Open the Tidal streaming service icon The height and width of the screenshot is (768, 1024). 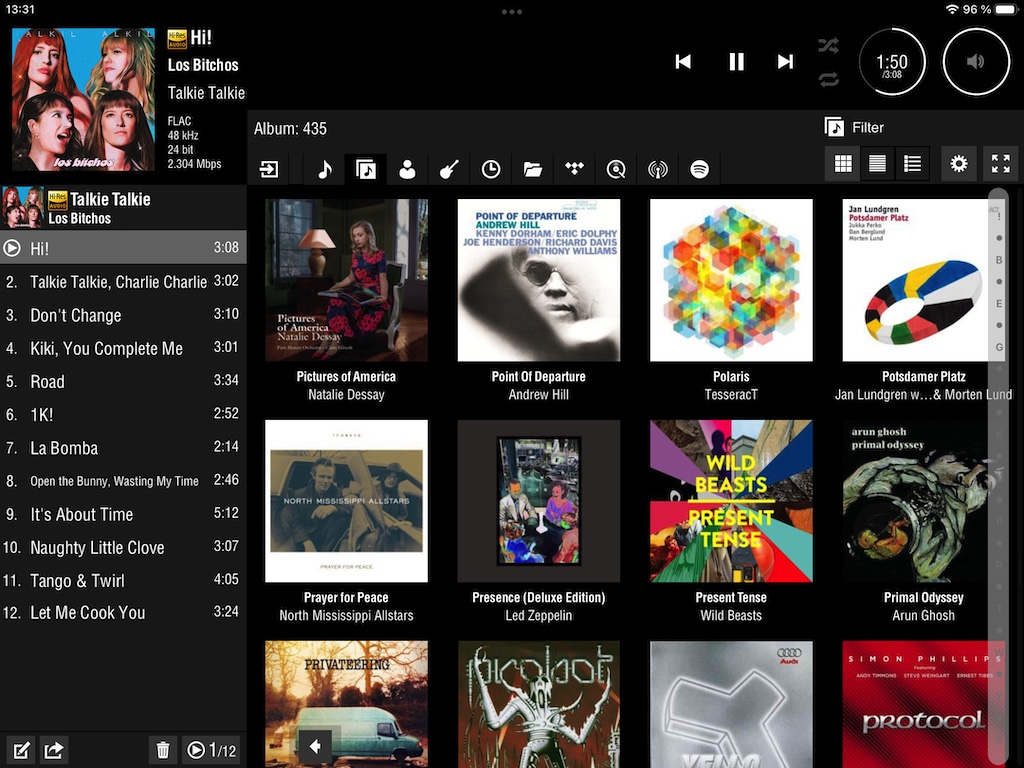point(574,170)
